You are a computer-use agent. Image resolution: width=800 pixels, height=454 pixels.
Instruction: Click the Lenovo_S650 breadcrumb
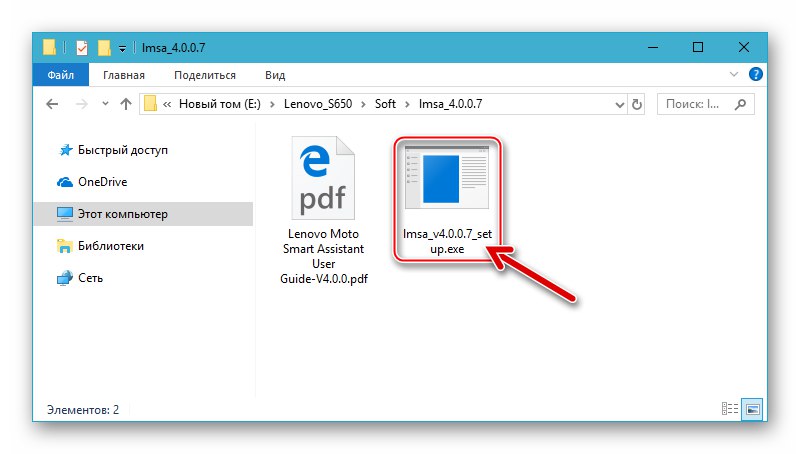pos(318,104)
